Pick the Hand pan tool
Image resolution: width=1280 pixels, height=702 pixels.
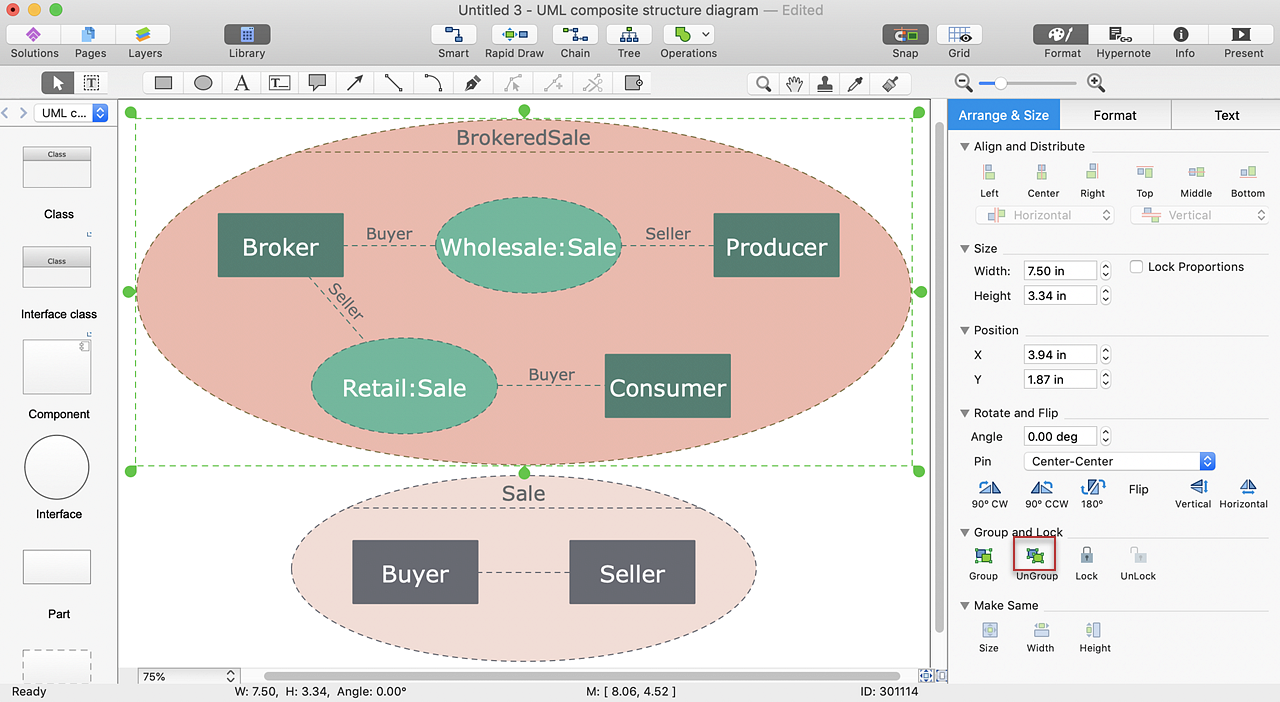794,84
